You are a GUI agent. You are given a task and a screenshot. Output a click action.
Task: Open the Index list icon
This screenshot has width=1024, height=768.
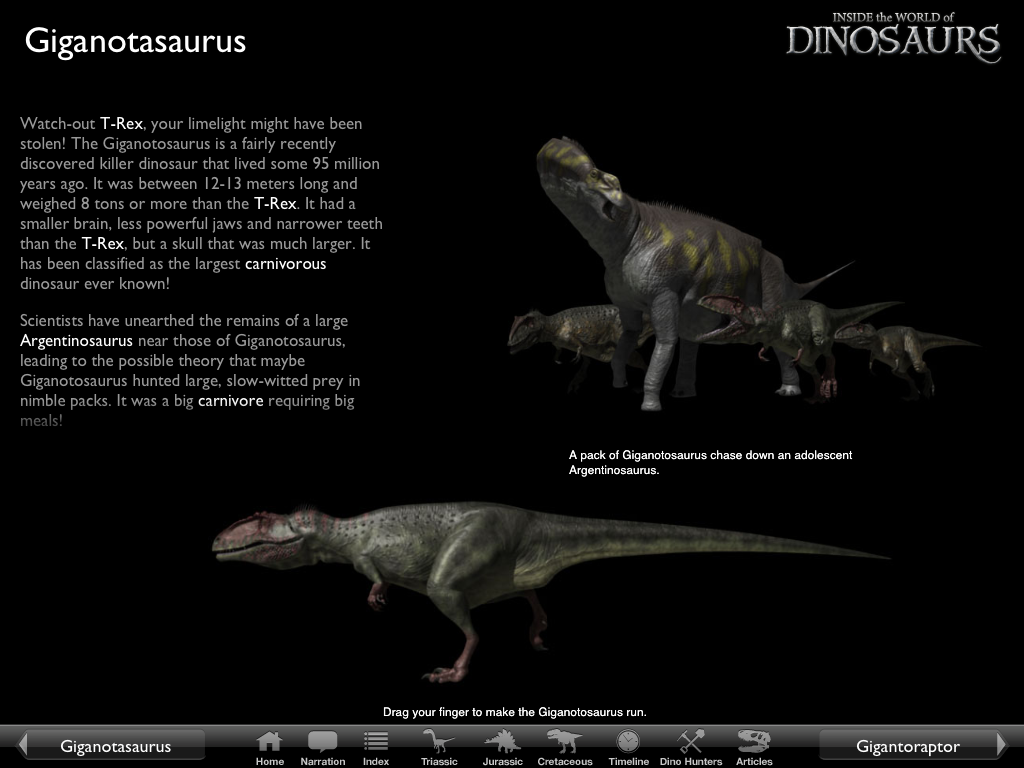tap(376, 747)
